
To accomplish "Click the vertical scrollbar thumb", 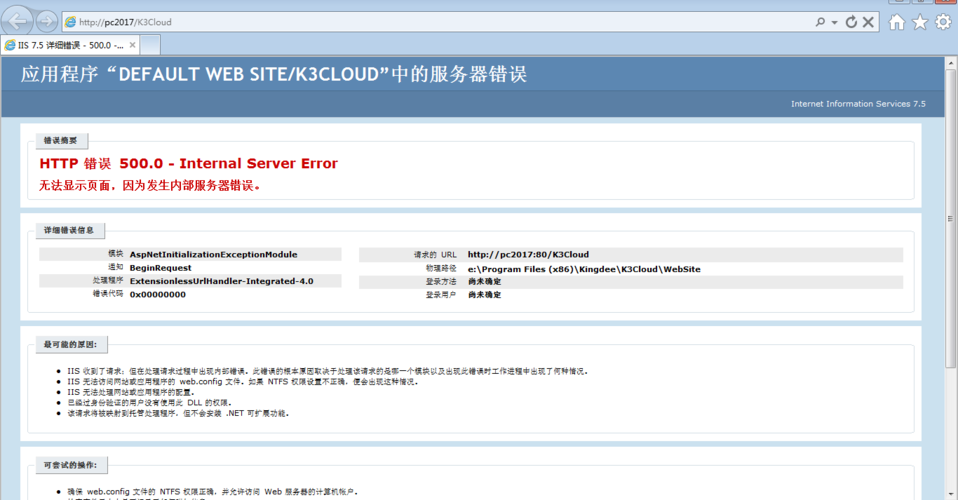I will coord(951,218).
